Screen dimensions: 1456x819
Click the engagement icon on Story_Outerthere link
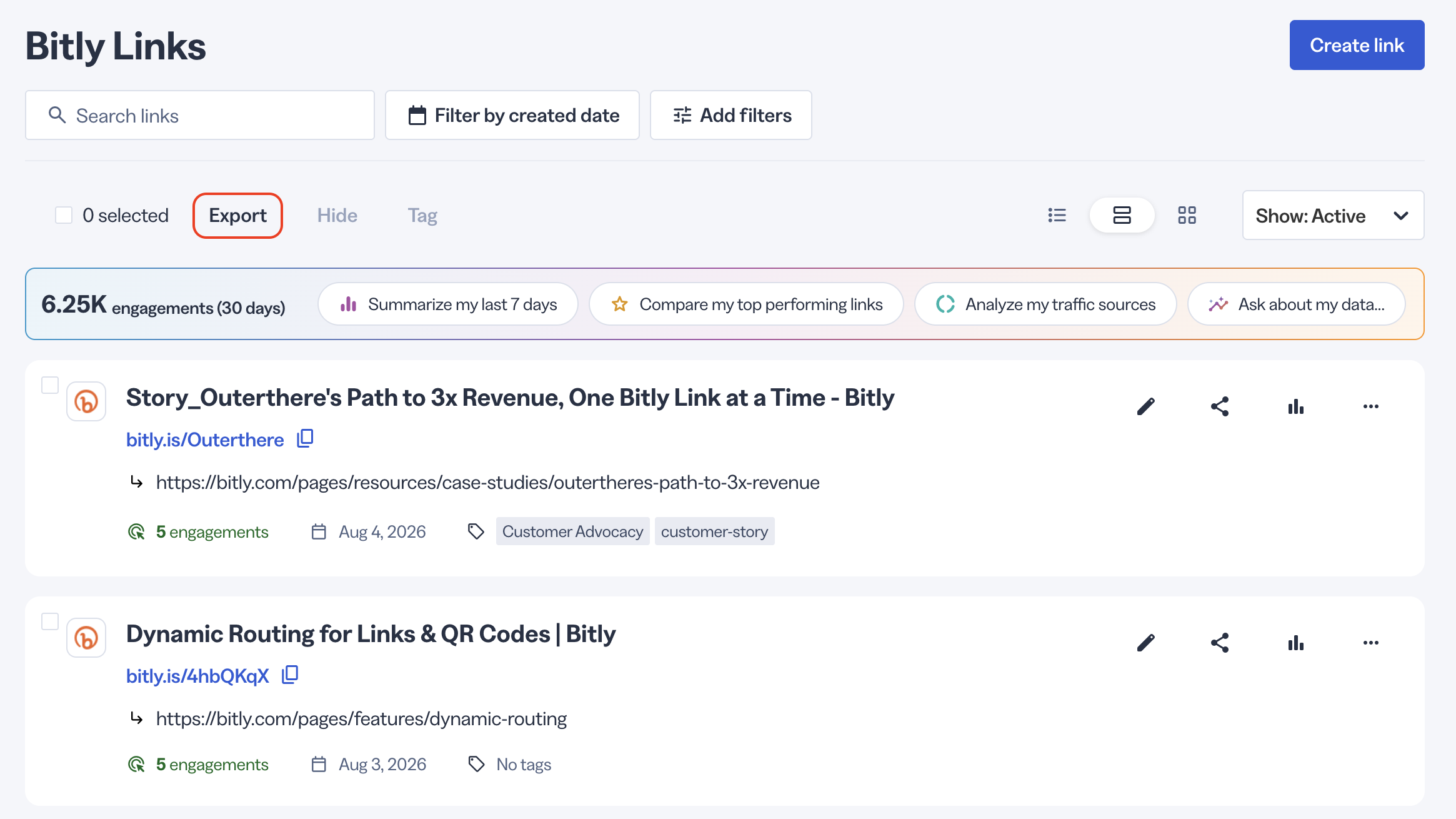coord(136,531)
